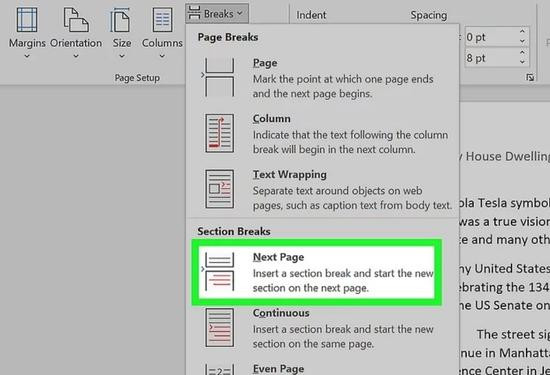Click document text 'The street sig'
Screen dimensions: 550x375
[513, 335]
